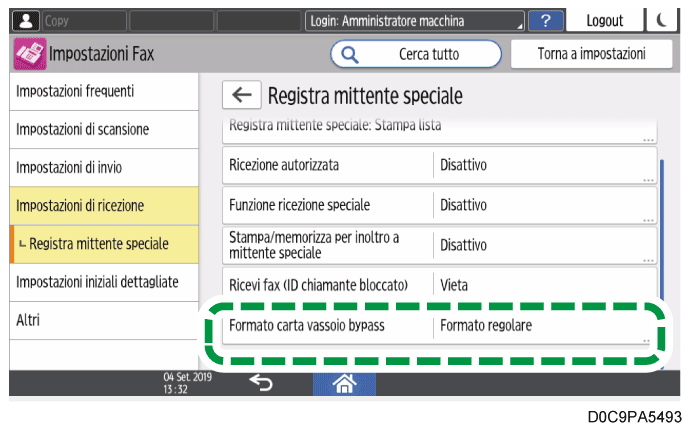
Task: Open Impostazioni di invio menu item
Action: (100, 168)
